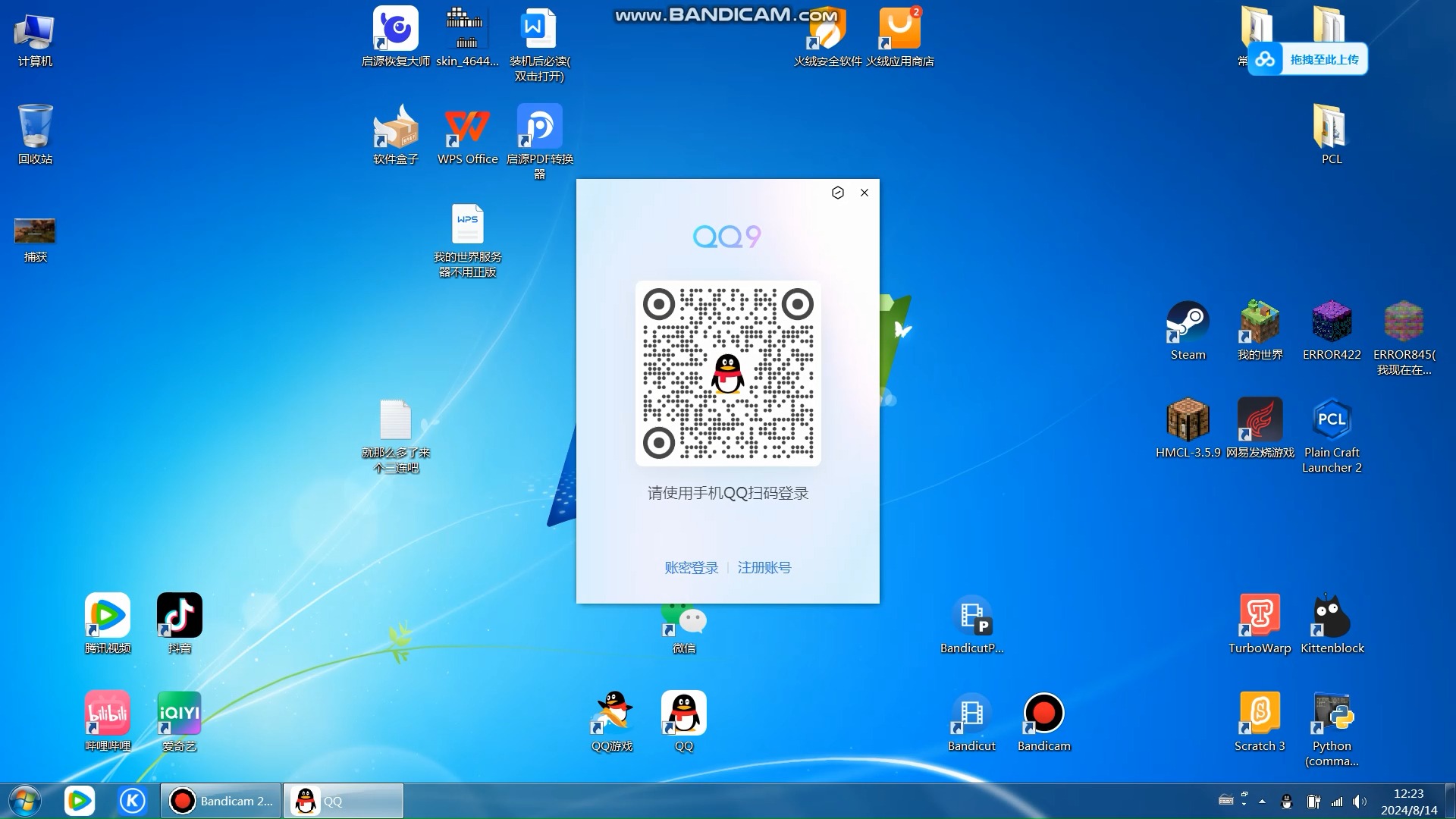Open 启源恢复大师 desktop shortcut
This screenshot has width=1456, height=819.
pos(395,36)
